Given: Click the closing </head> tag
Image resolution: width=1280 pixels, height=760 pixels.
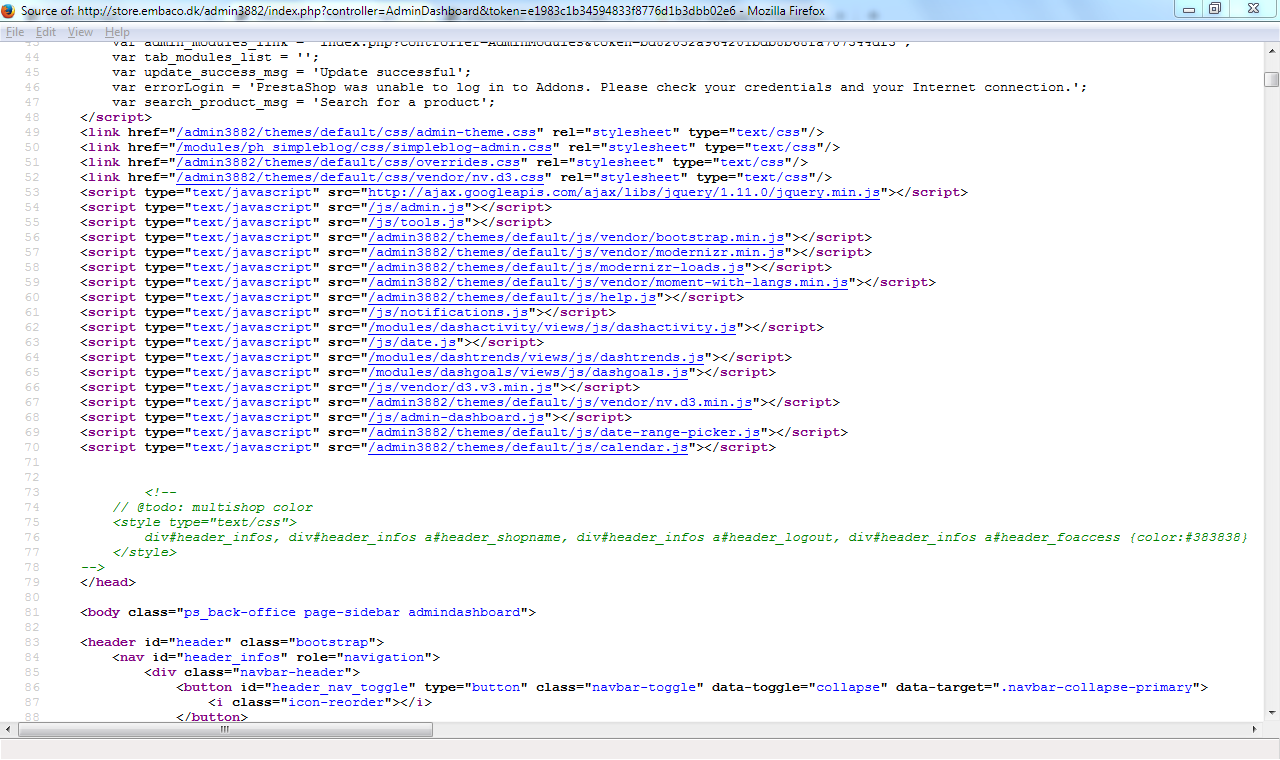Looking at the screenshot, I should pos(108,582).
